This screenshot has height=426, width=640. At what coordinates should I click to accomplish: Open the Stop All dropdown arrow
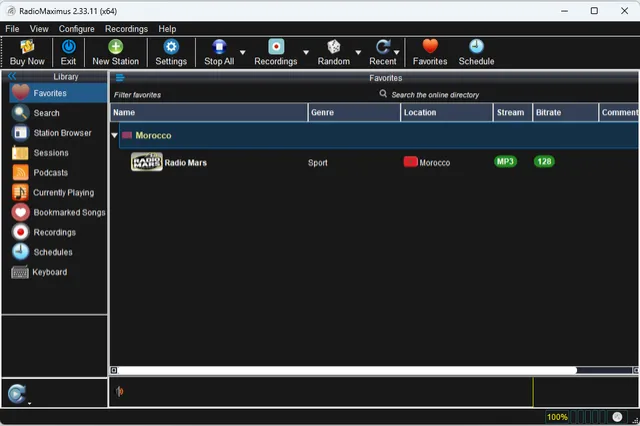[x=242, y=53]
